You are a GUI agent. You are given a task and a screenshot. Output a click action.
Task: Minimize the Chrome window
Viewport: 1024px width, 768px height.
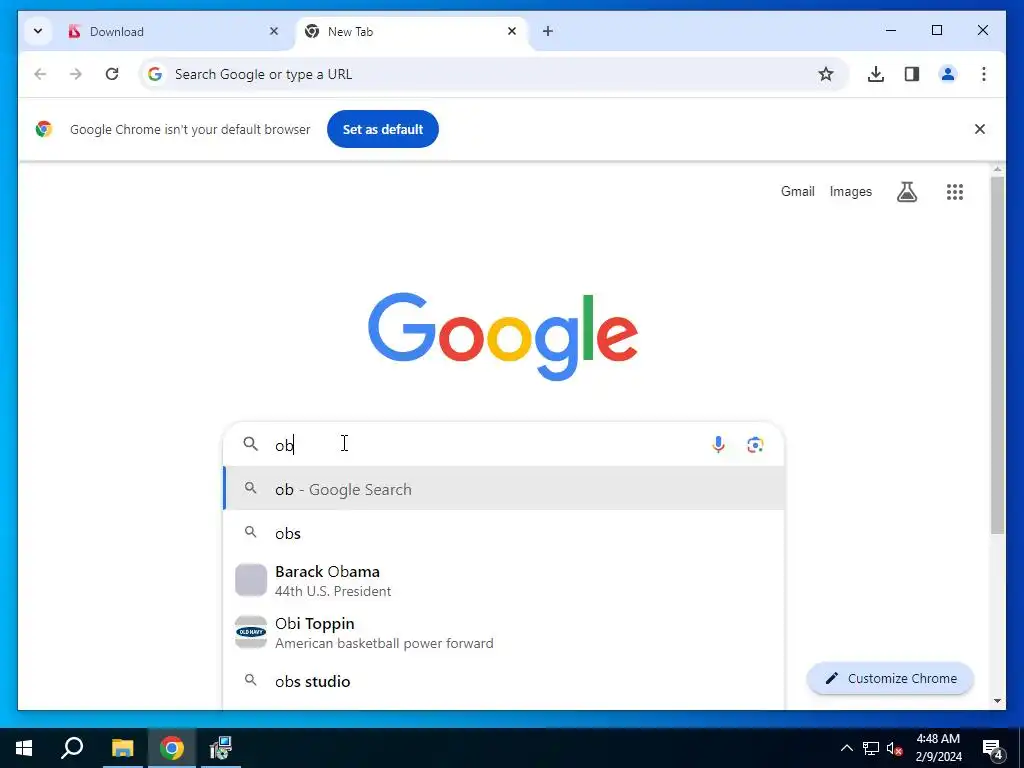tap(891, 30)
